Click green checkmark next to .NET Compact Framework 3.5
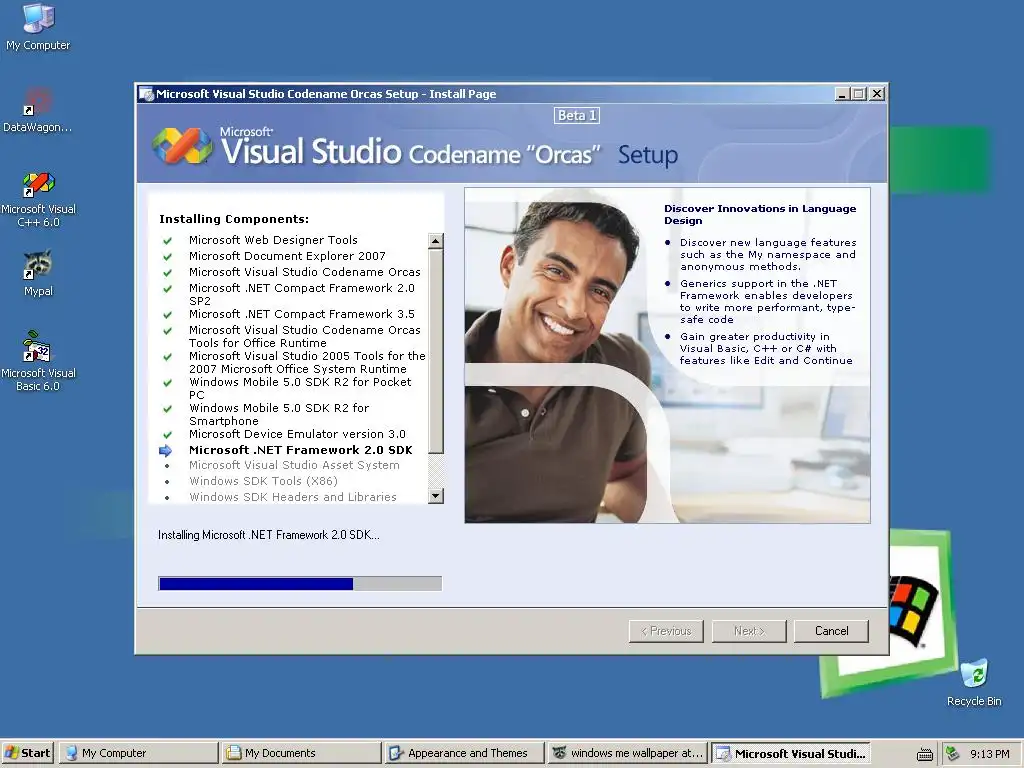Screen dimensions: 1024x768 click(x=167, y=315)
